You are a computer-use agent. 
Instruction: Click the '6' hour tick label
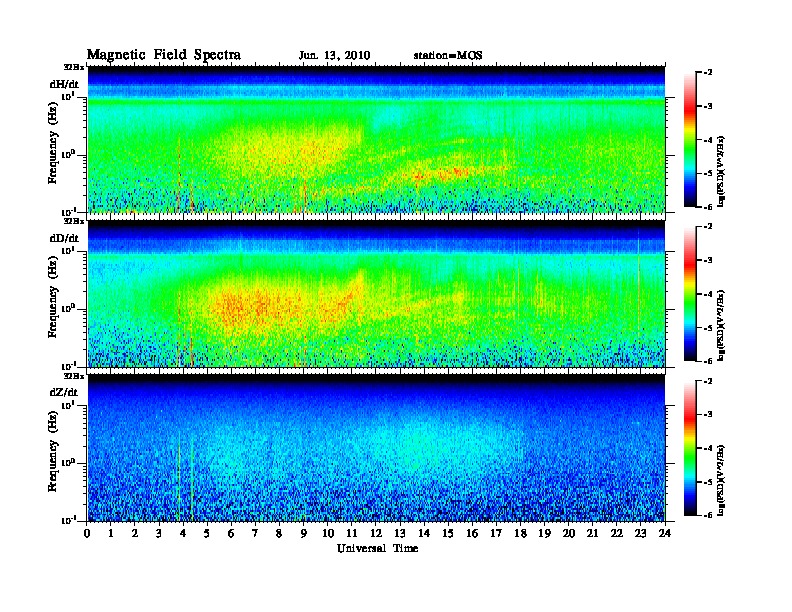click(231, 533)
